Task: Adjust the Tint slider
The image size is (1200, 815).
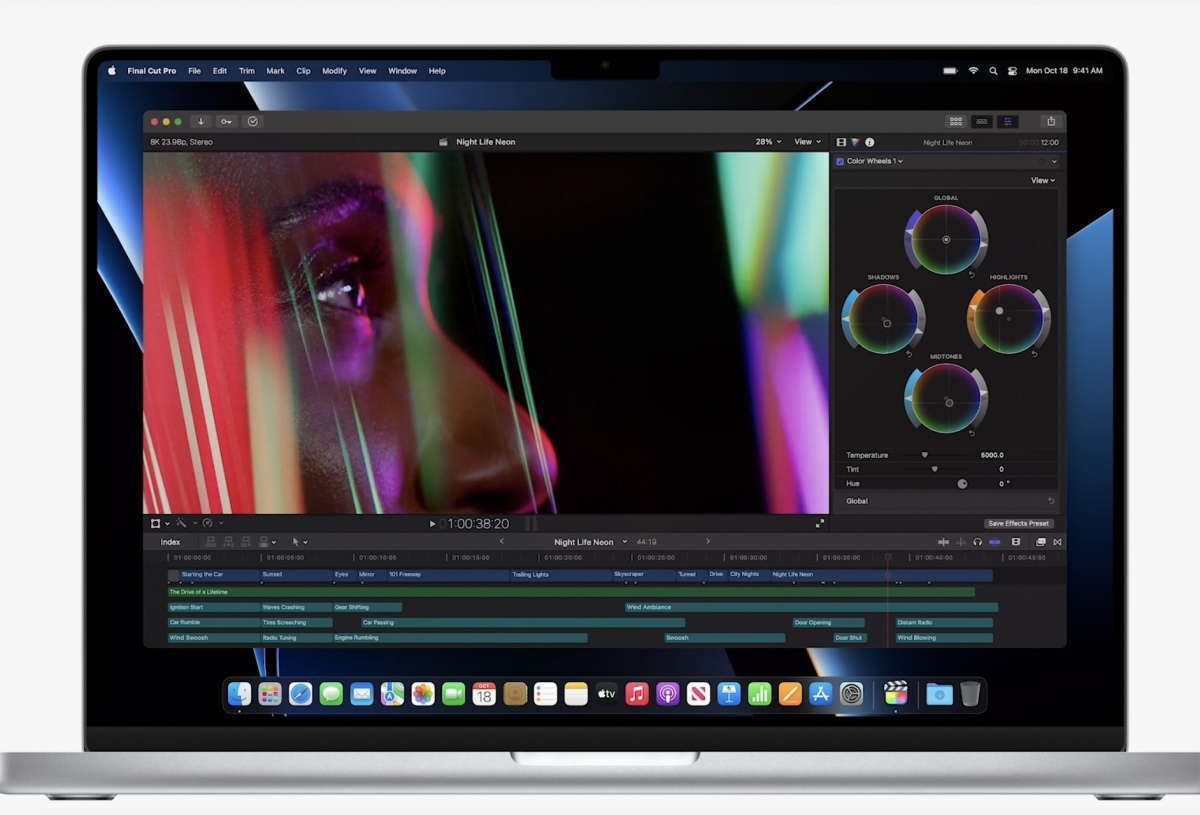Action: [x=935, y=469]
